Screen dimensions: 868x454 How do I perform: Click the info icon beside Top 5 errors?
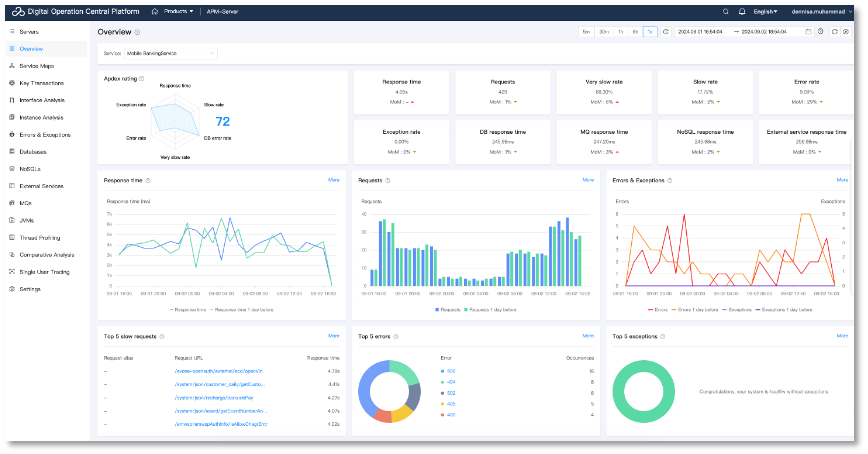pos(395,337)
